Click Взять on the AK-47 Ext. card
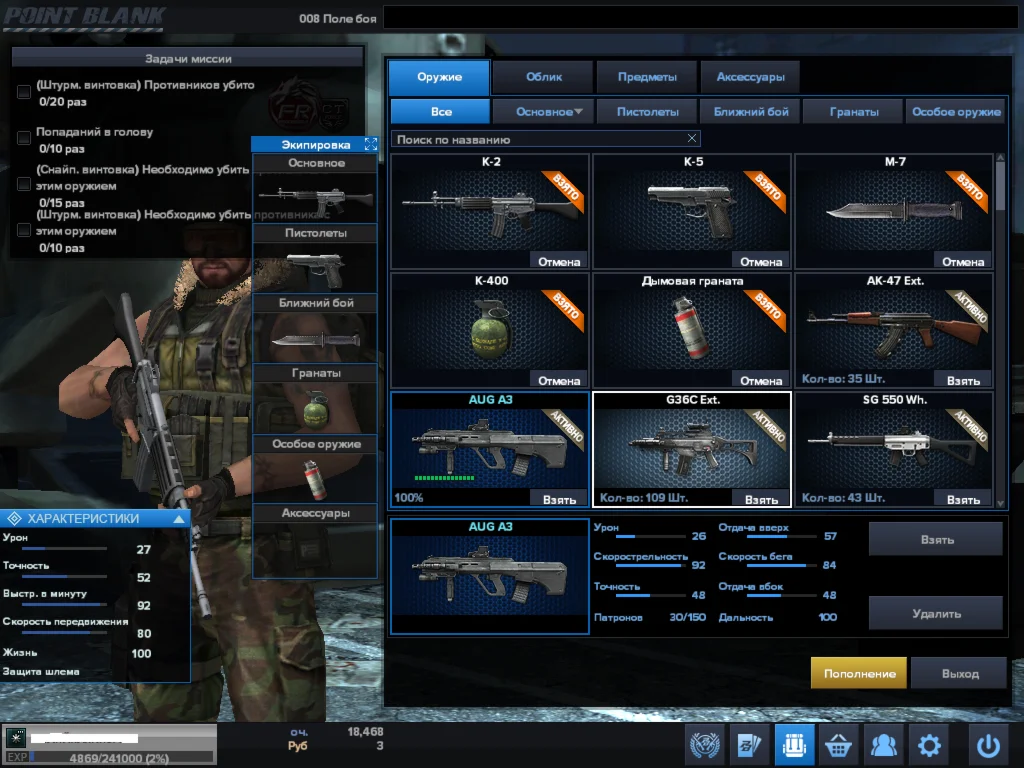 click(963, 381)
